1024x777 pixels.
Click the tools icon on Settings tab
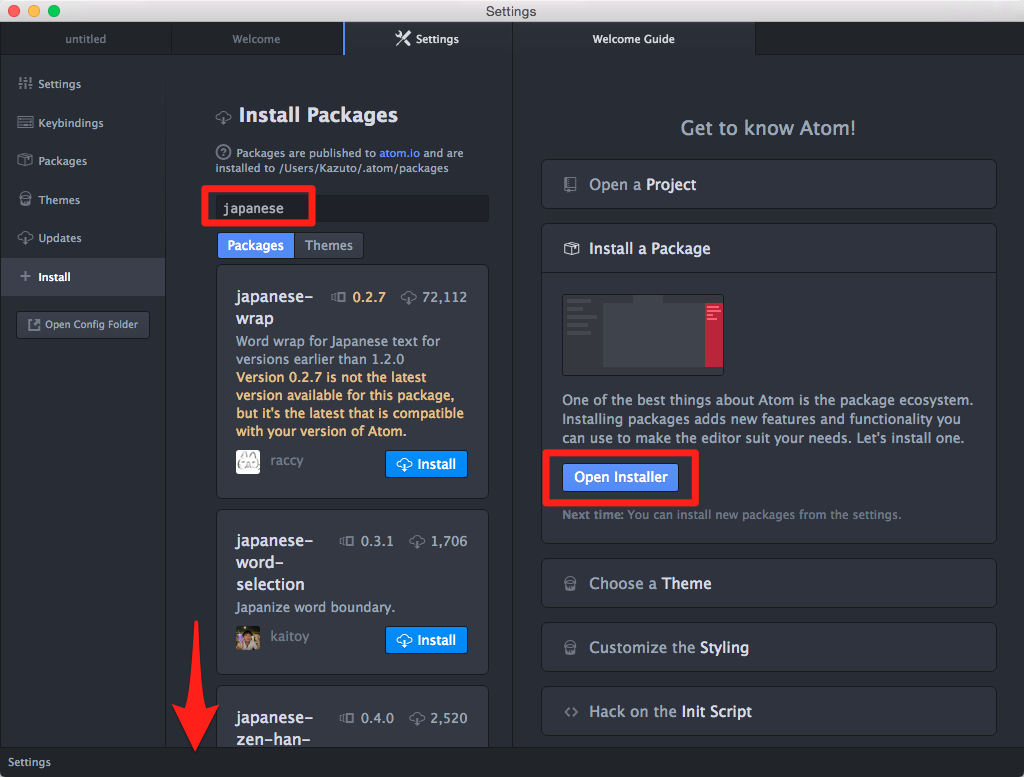(x=402, y=39)
